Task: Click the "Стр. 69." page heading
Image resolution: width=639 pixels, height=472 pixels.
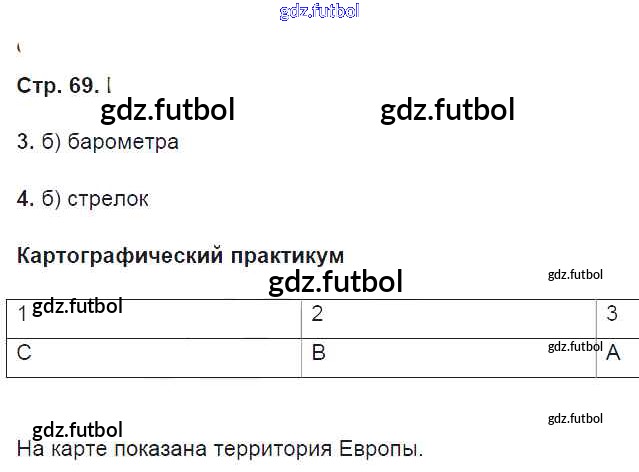Action: tap(57, 85)
